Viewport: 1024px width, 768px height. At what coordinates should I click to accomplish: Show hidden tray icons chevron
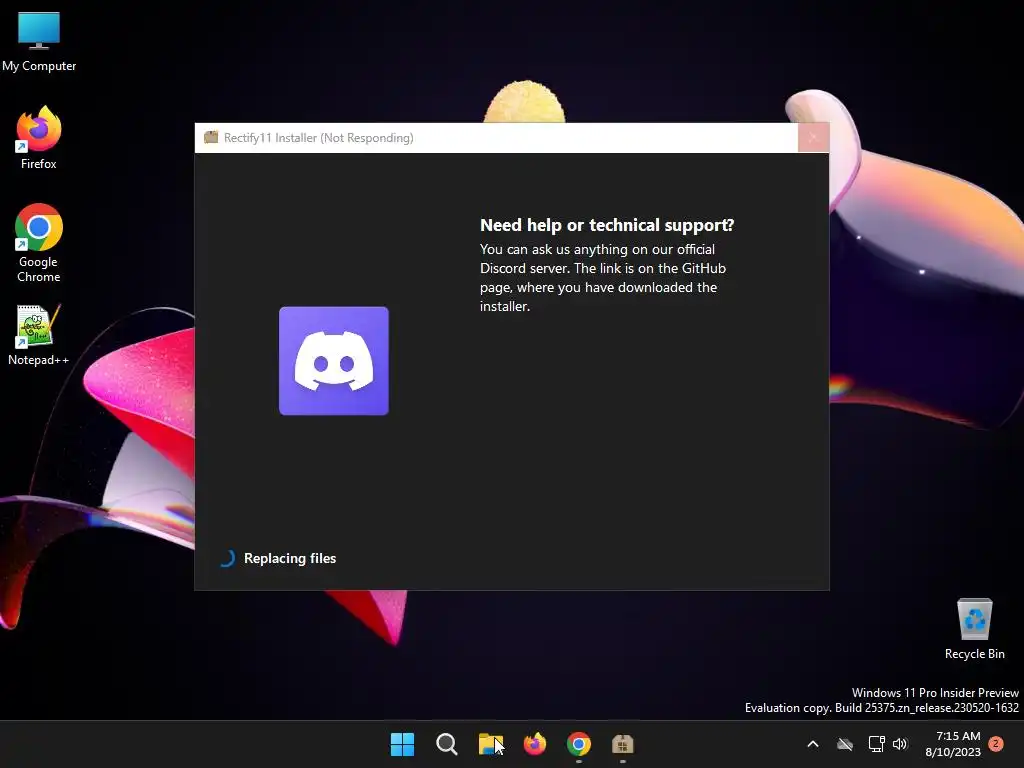coord(813,744)
